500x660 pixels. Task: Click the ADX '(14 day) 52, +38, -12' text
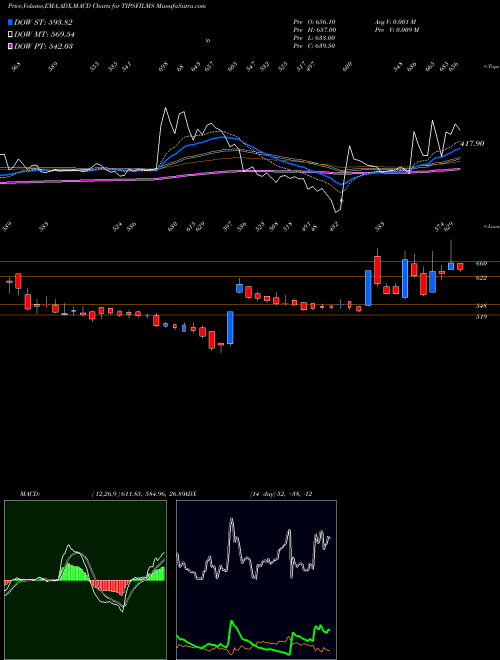pyautogui.click(x=281, y=494)
